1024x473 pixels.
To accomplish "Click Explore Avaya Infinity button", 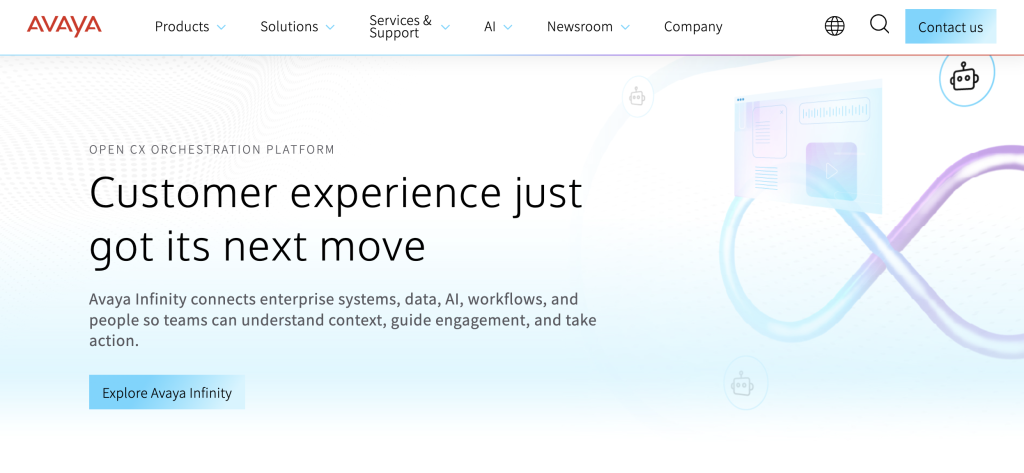I will point(167,393).
